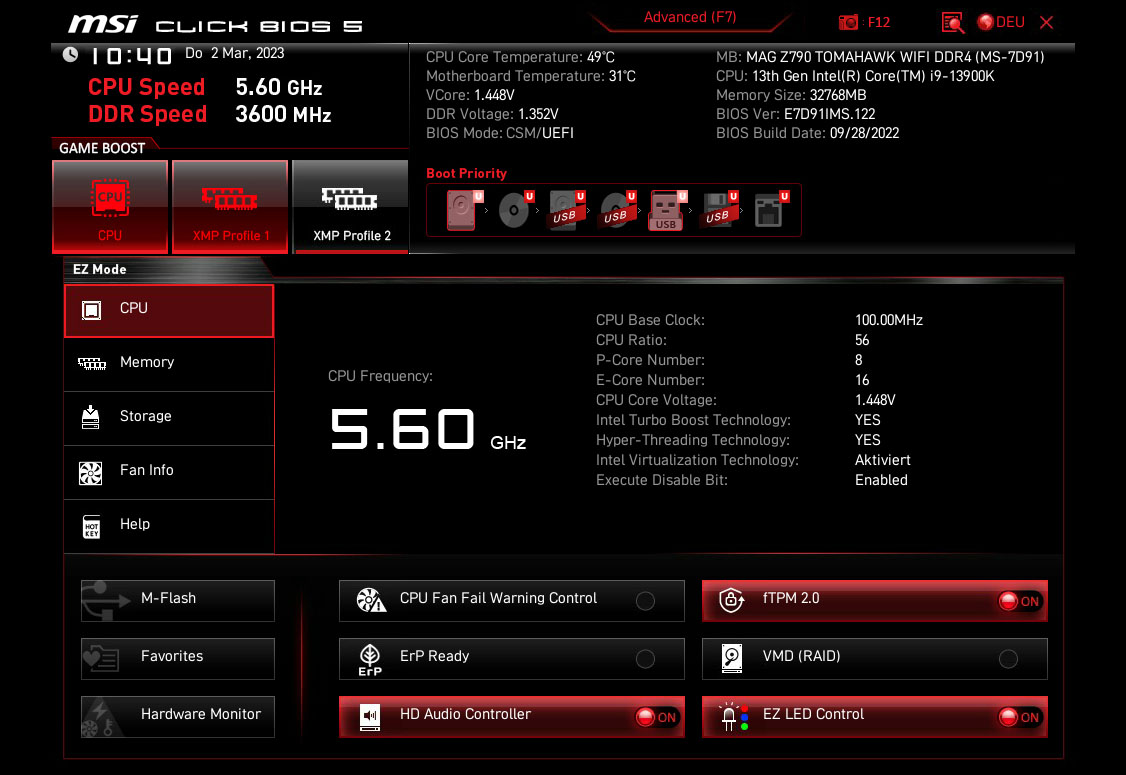This screenshot has width=1126, height=775.
Task: Click the Storage drive sidebar icon
Action: [x=90, y=417]
